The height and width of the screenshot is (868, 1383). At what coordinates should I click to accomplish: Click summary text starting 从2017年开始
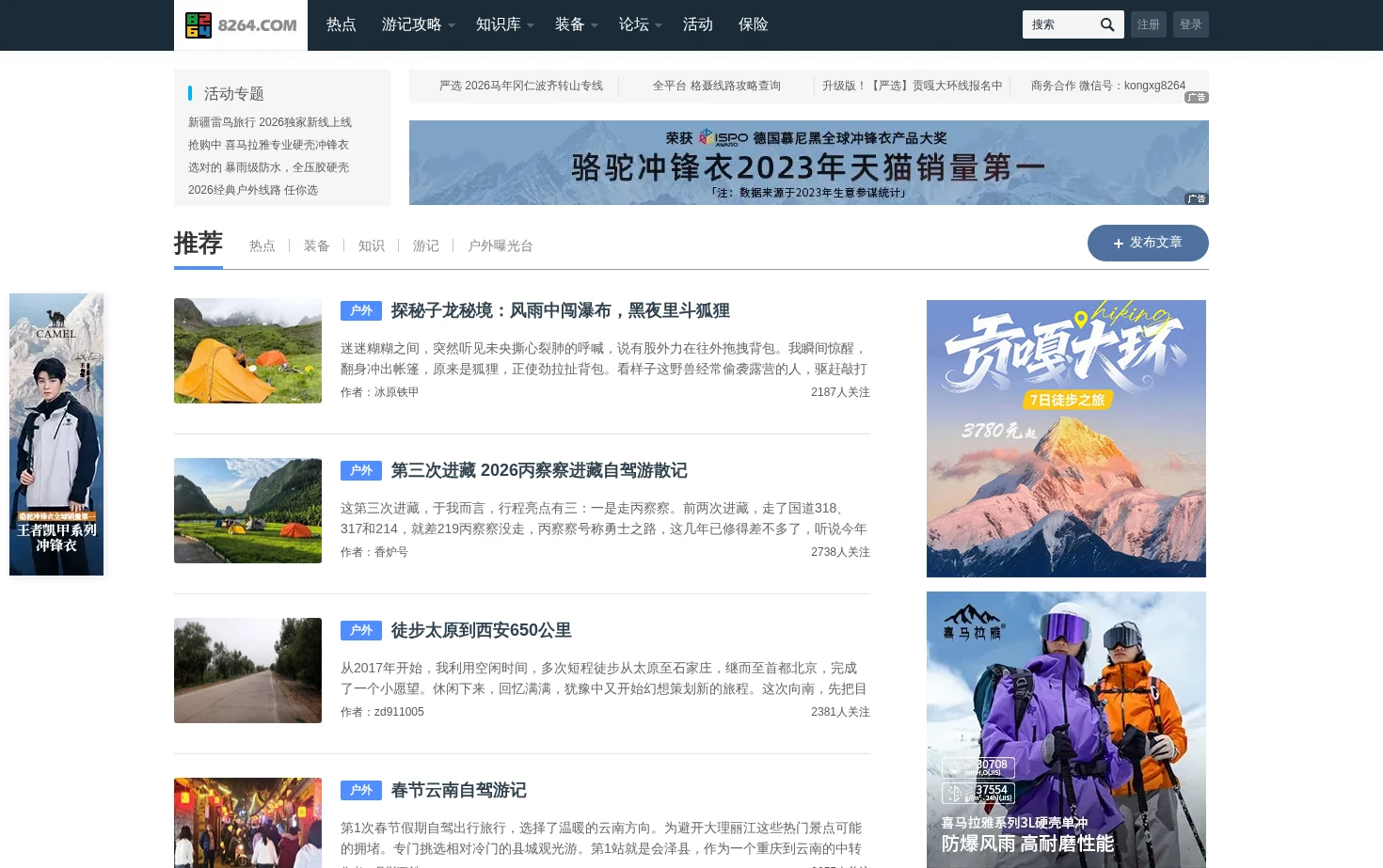pos(604,678)
